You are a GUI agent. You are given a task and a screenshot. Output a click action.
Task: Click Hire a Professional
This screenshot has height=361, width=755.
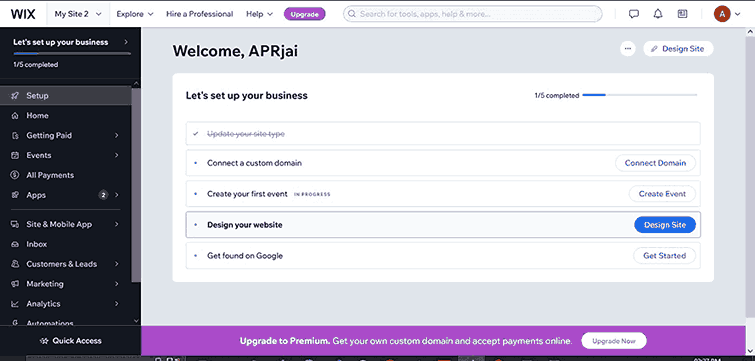coord(199,14)
